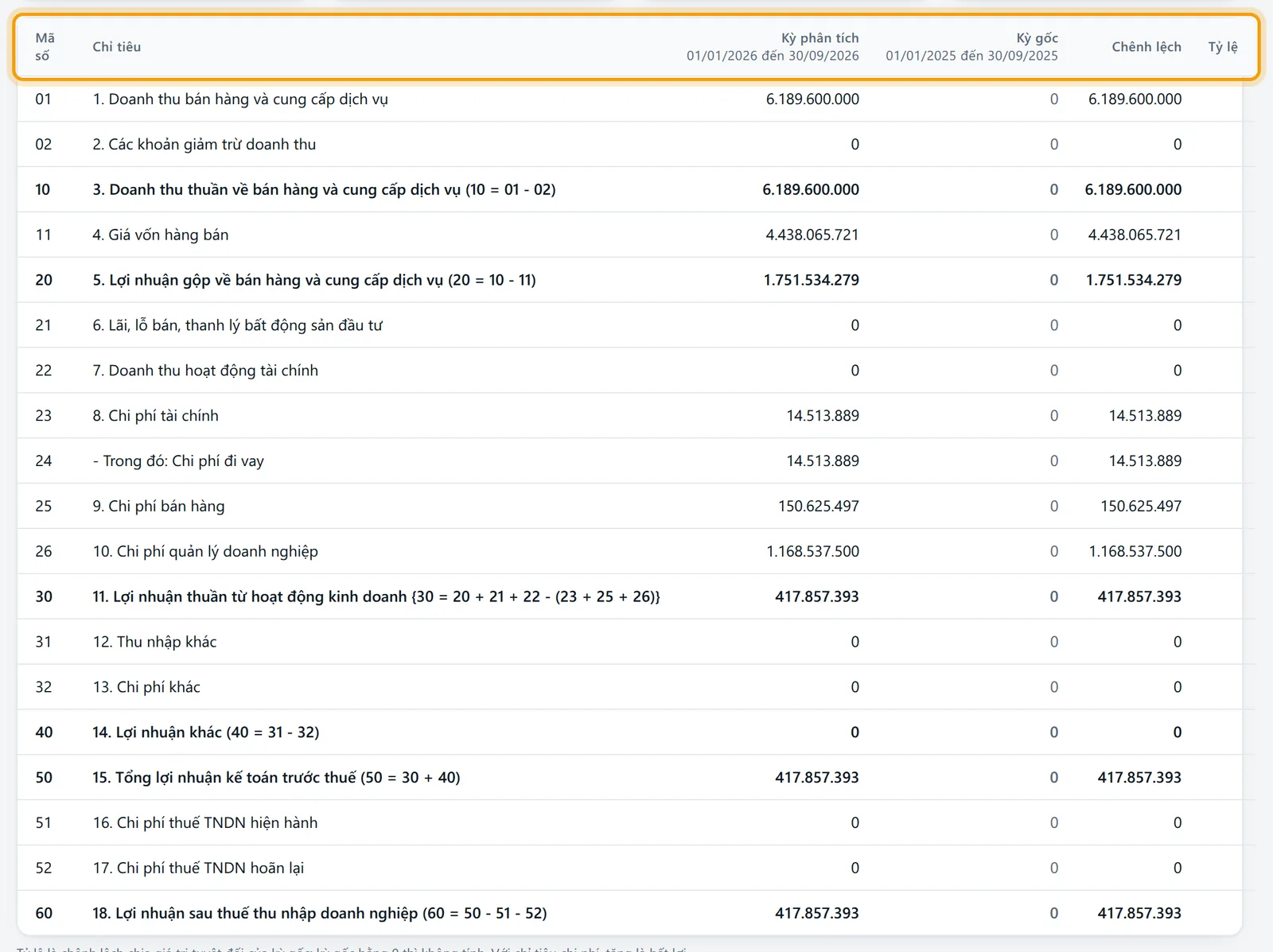Click Kỳ phân tích value 14.513.889 for Chi phí tài chính
1273x952 pixels.
point(823,416)
